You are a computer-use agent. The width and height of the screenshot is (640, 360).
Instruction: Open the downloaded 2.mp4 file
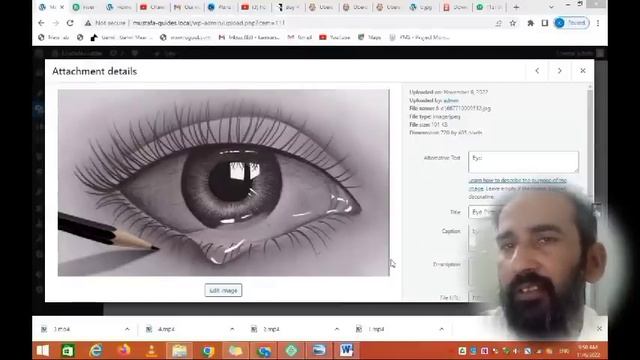point(271,329)
